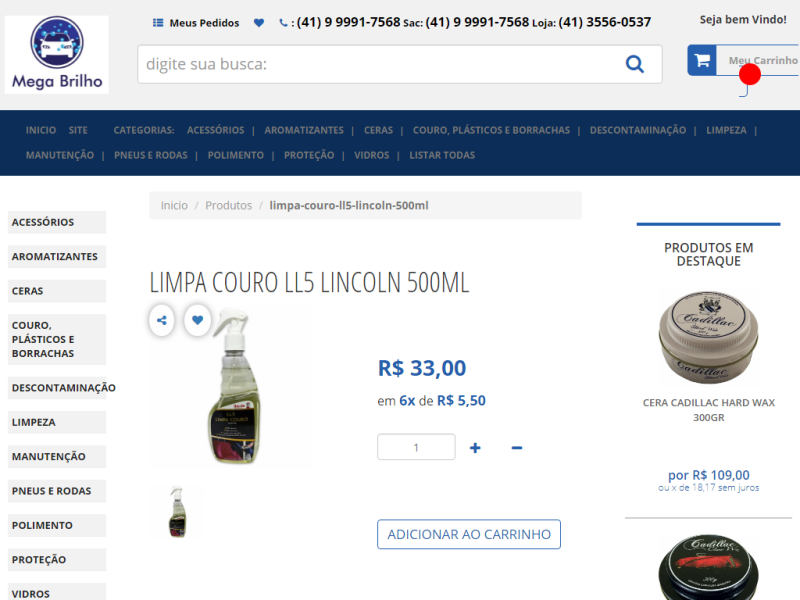Click the quantity input field

[x=416, y=447]
